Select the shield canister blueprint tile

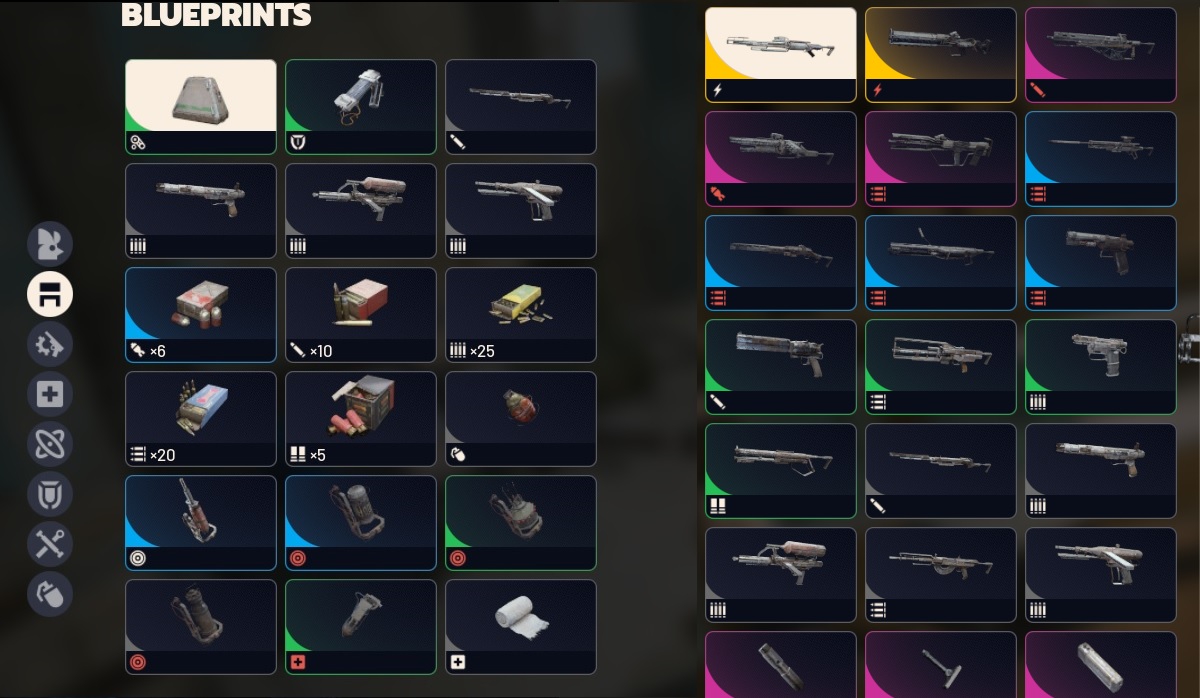[x=361, y=107]
